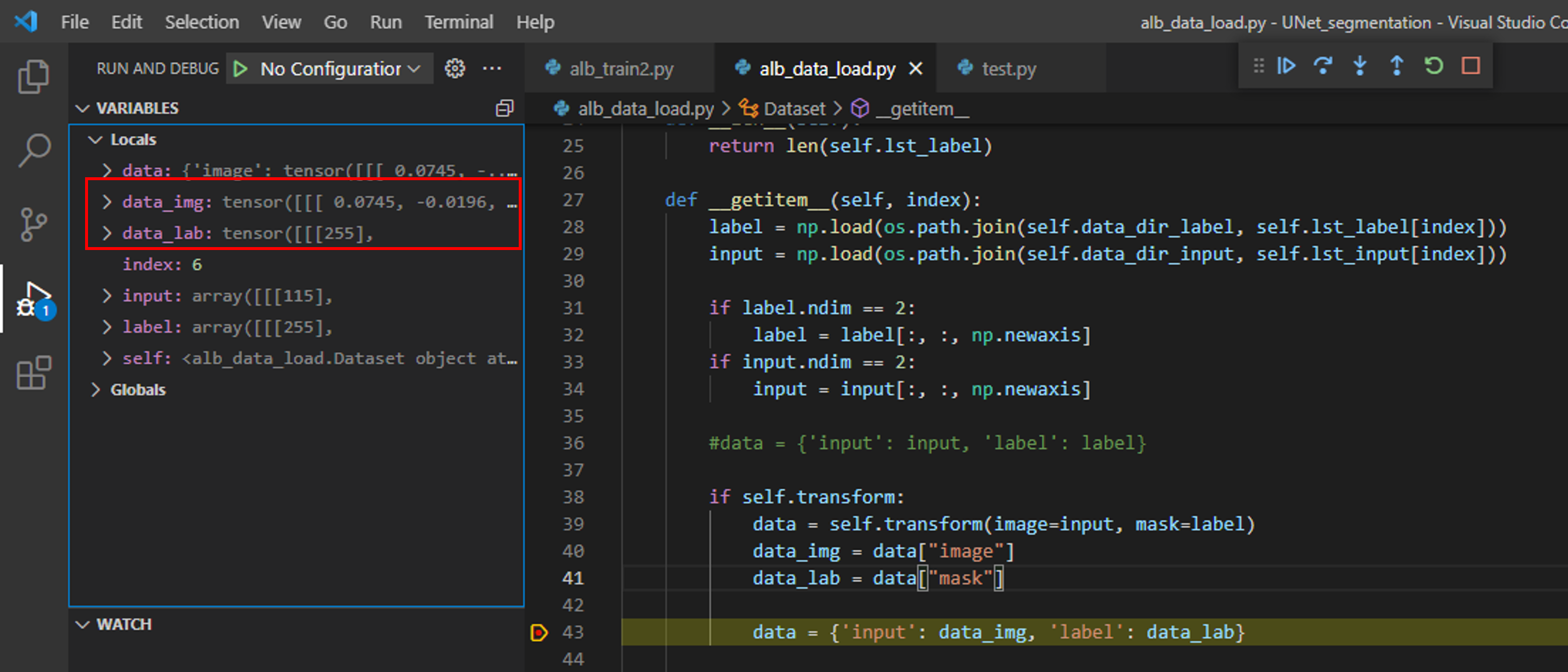Collapse the WATCH section
Screen dimensions: 1568x672
pos(82,624)
